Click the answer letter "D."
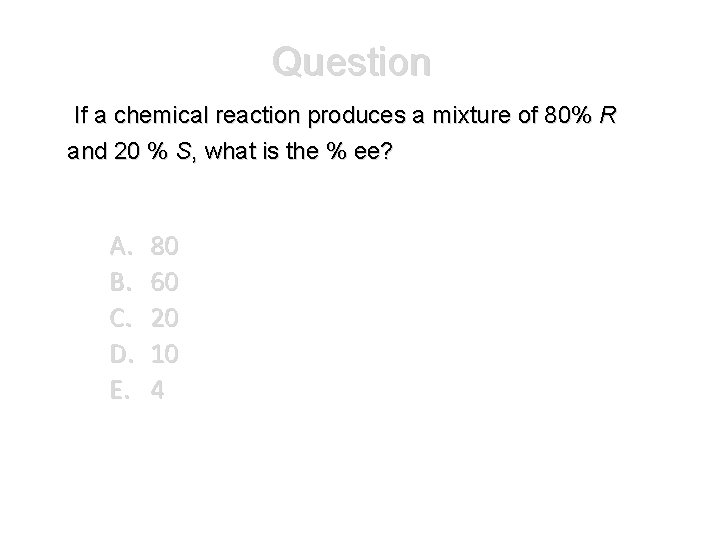This screenshot has width=720, height=540. (122, 354)
